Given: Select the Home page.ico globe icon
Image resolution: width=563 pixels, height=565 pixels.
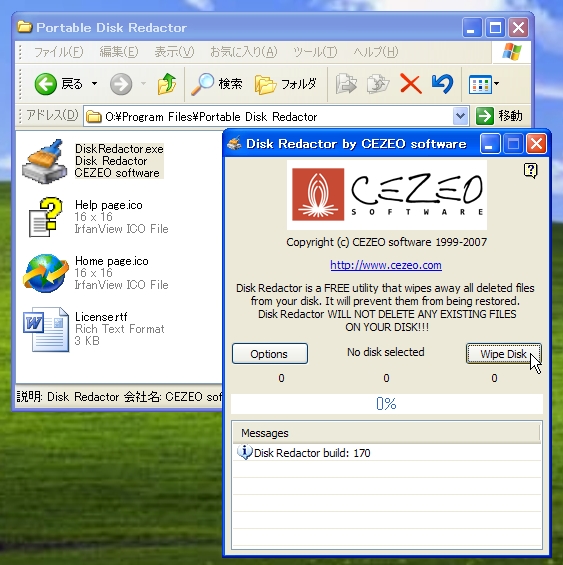Looking at the screenshot, I should click(45, 273).
